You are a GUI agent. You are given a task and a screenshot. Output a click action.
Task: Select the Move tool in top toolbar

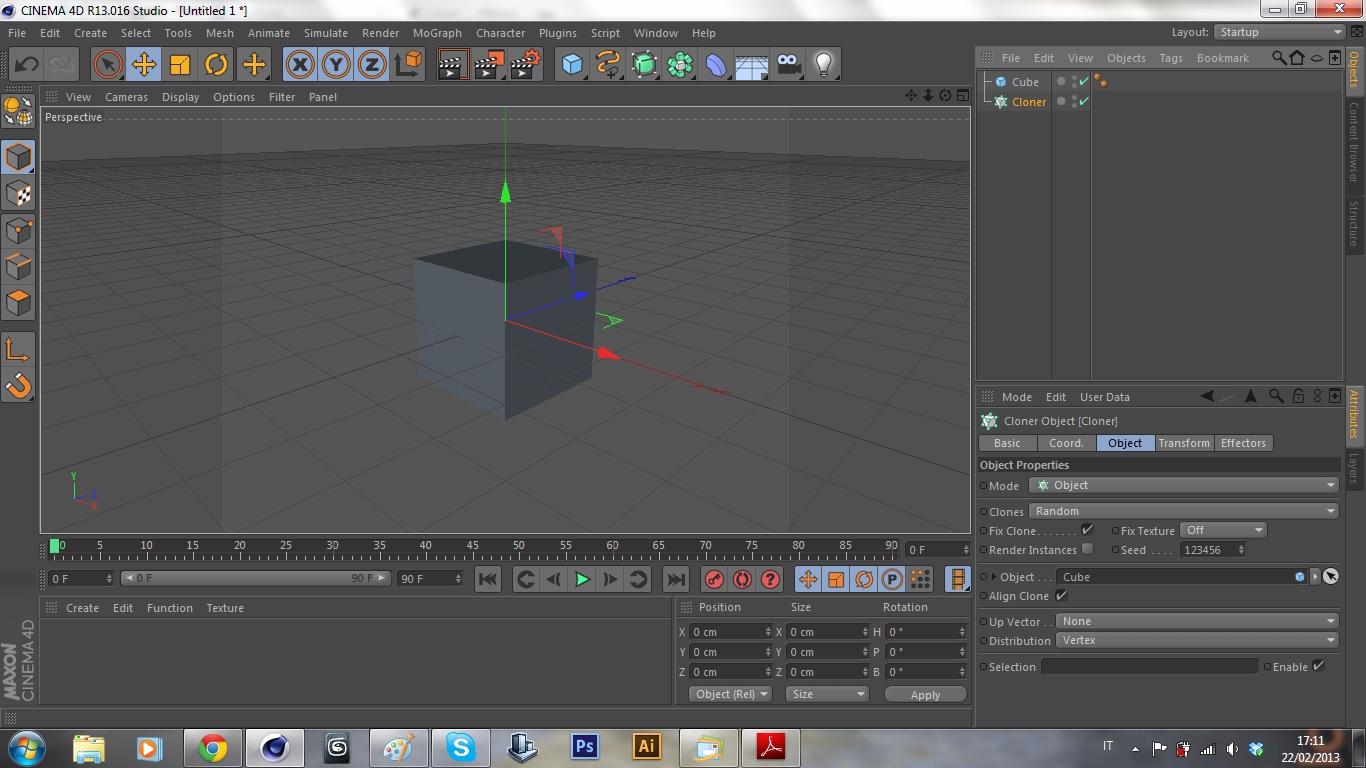click(x=144, y=65)
